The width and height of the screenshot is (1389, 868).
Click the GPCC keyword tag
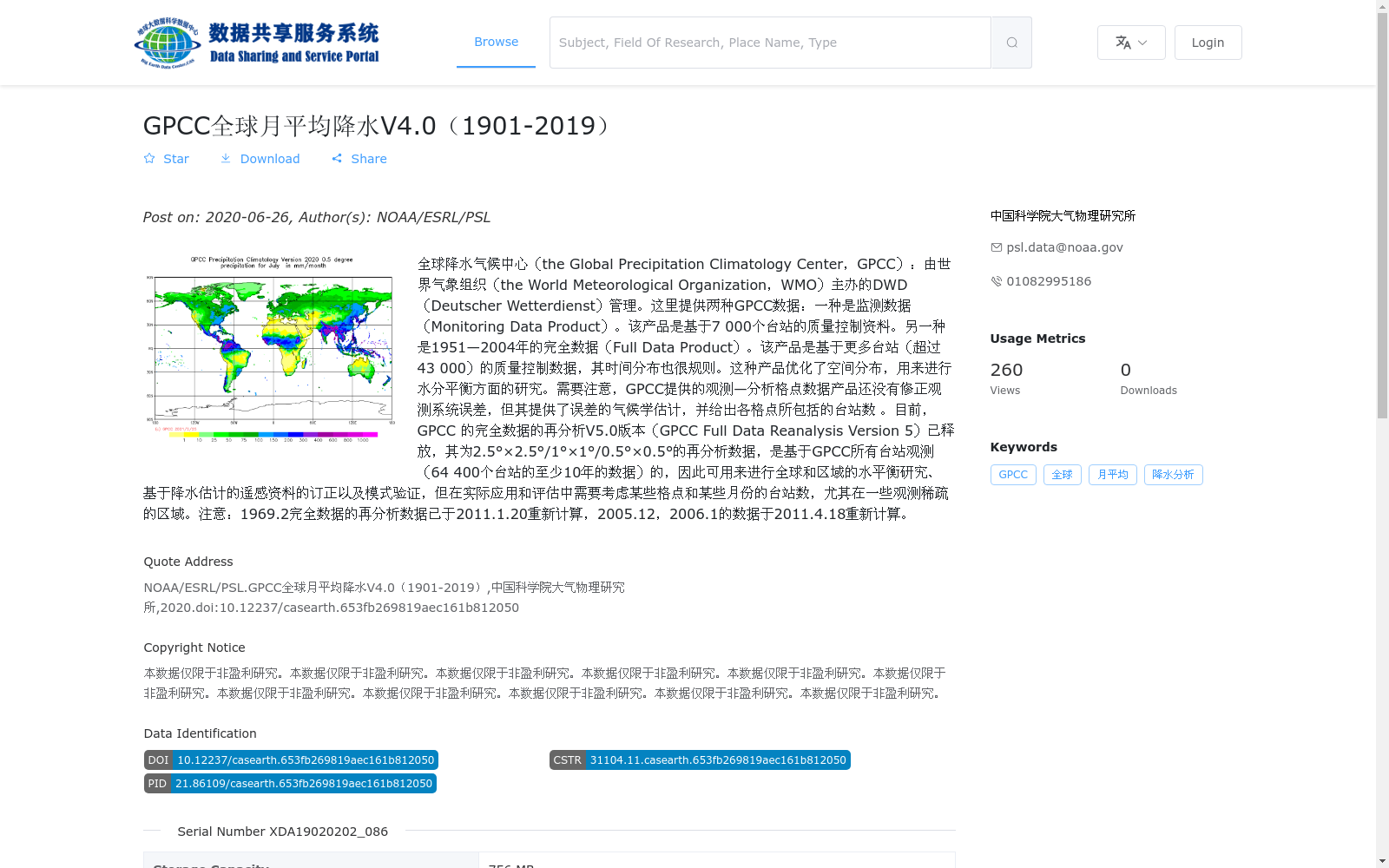1013,475
